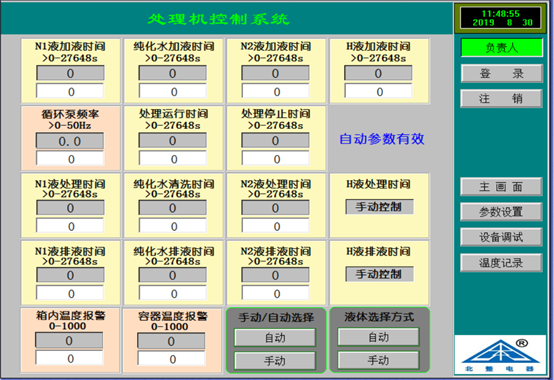Click 手动控制 under H液排液时间
554x380 pixels.
379,274
